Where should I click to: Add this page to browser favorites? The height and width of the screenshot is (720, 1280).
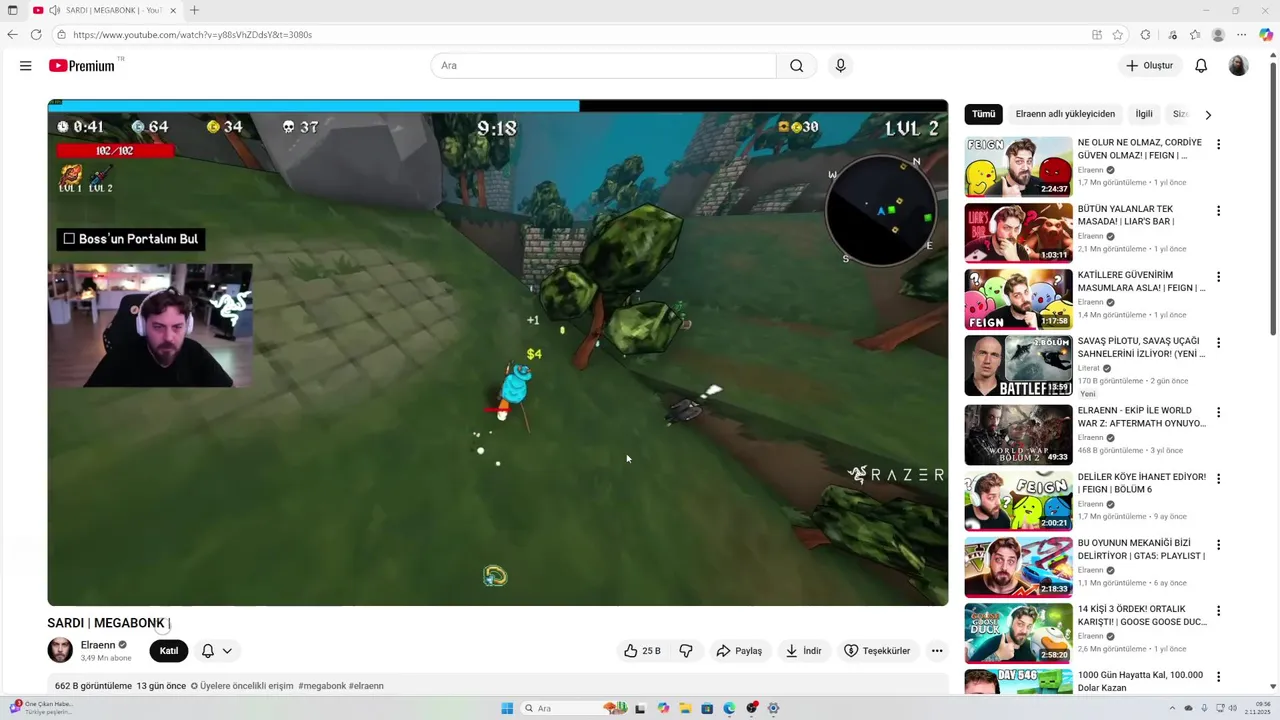coord(1118,34)
